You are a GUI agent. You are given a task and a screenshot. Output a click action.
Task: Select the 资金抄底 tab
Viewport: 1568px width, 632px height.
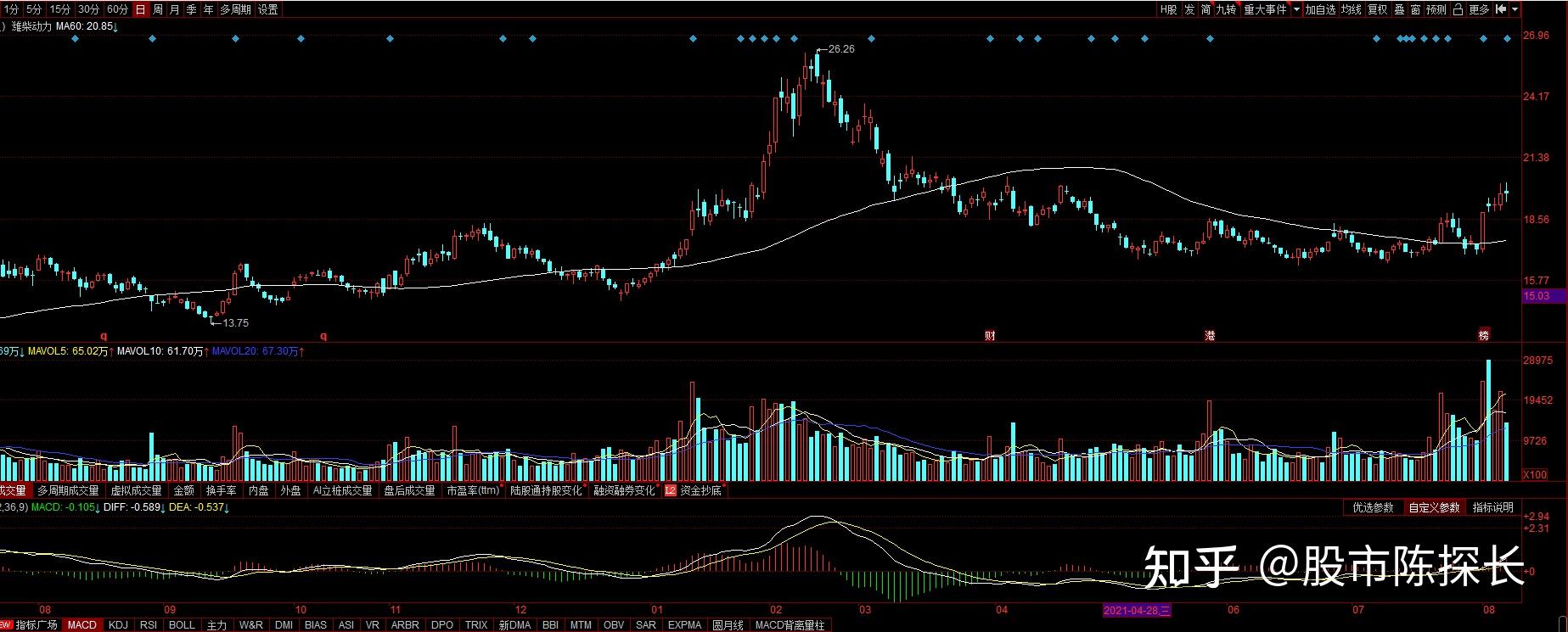coord(700,490)
